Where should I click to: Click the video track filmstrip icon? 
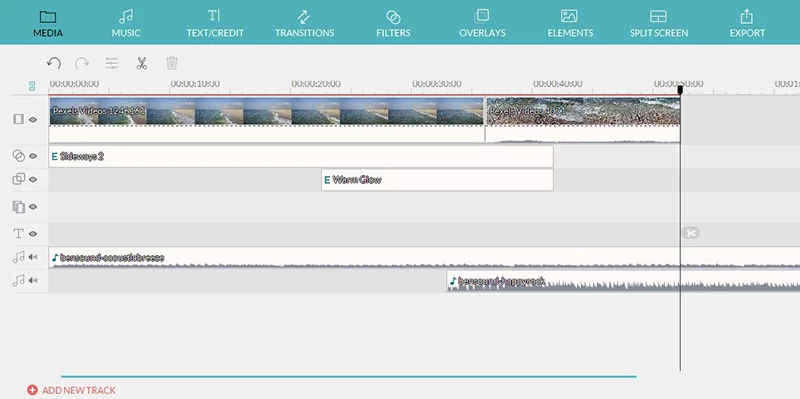(x=18, y=119)
